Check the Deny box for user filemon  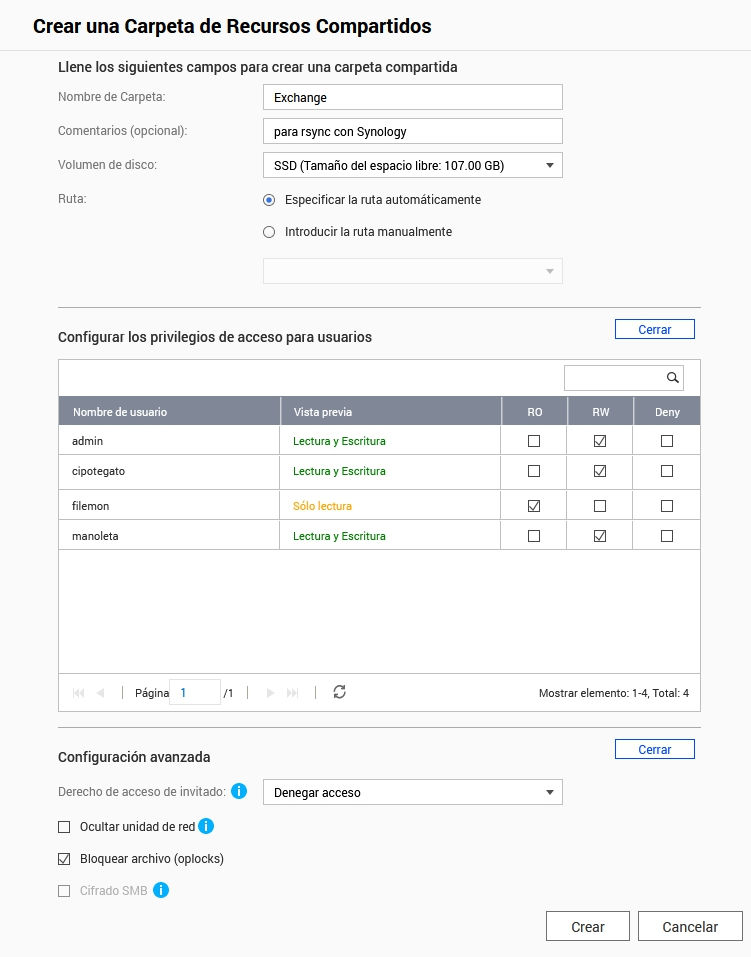coord(667,506)
